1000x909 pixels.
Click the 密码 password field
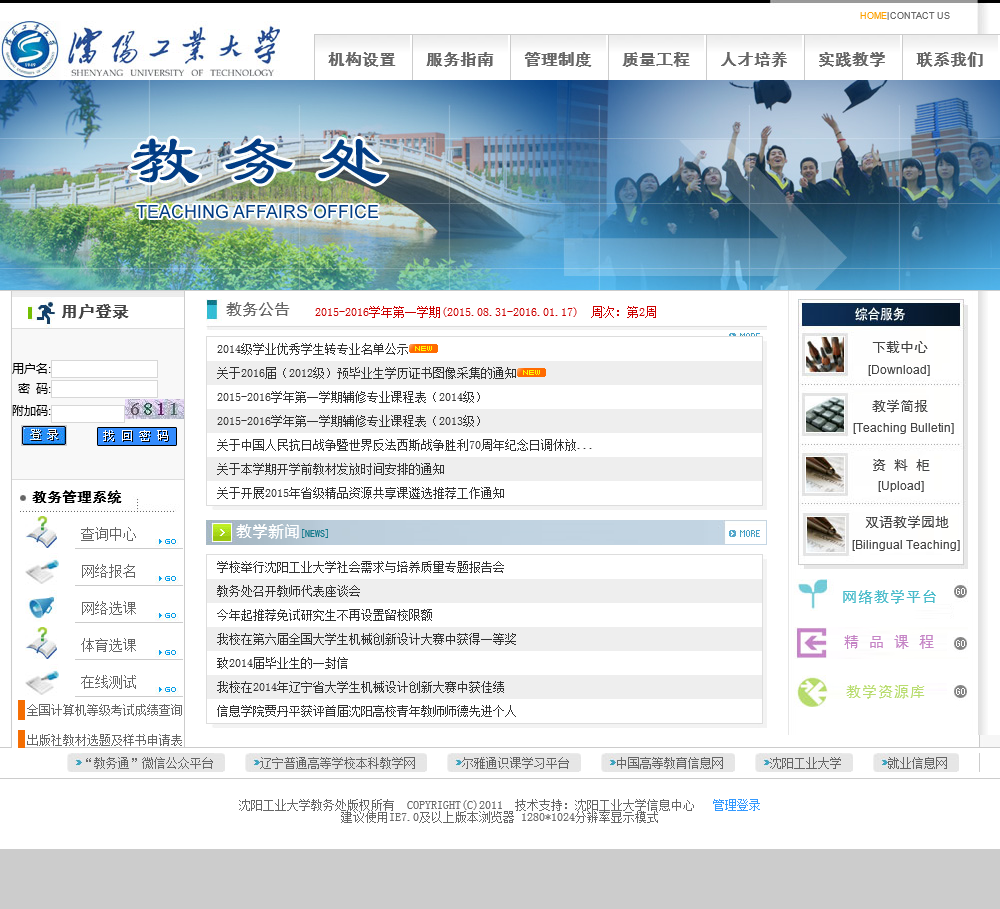tap(104, 389)
